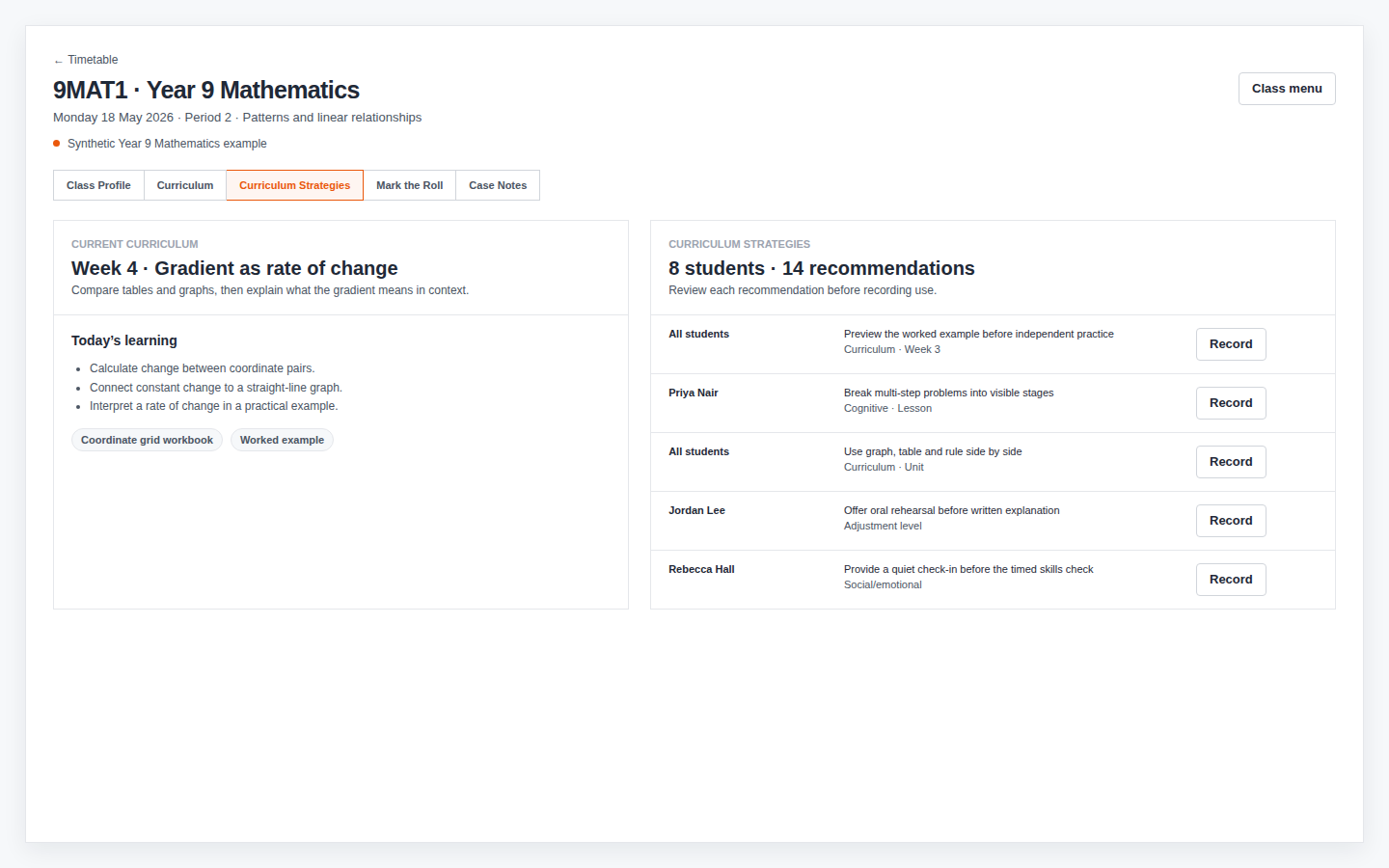Viewport: 1389px width, 868px height.
Task: Click the 'Social/emotional' label
Action: point(883,584)
